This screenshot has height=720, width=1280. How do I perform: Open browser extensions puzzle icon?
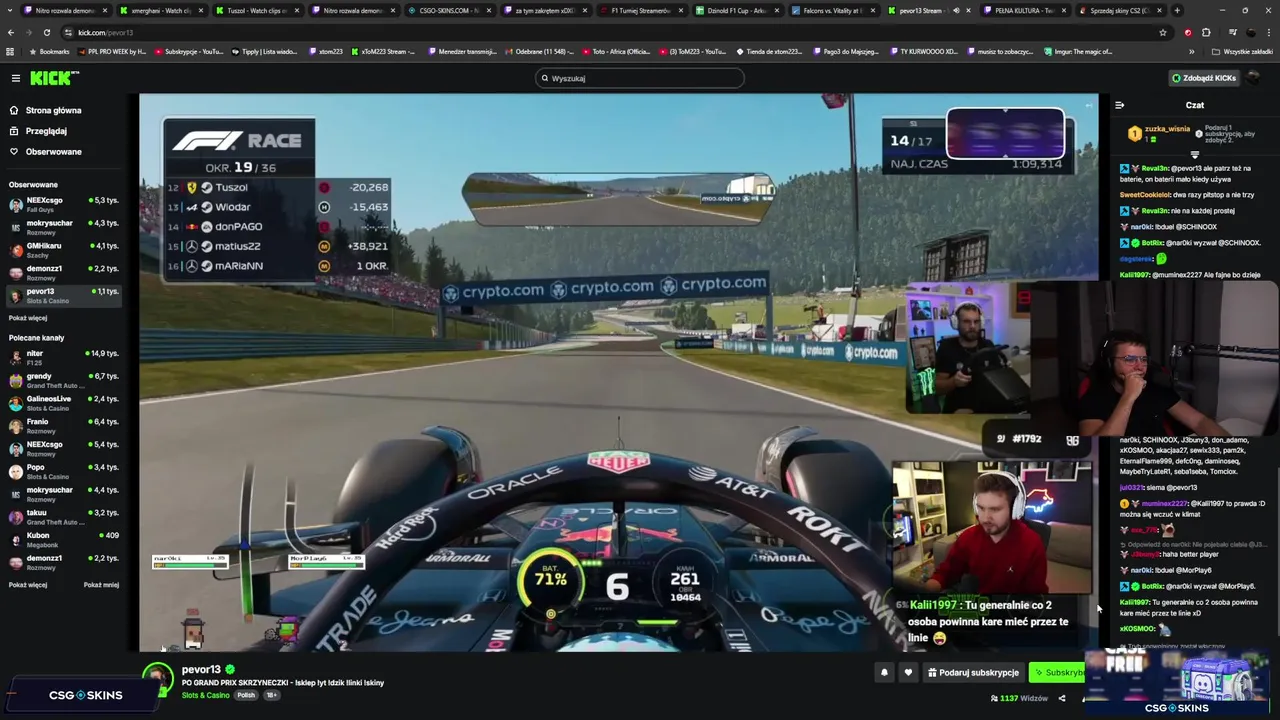[1206, 32]
